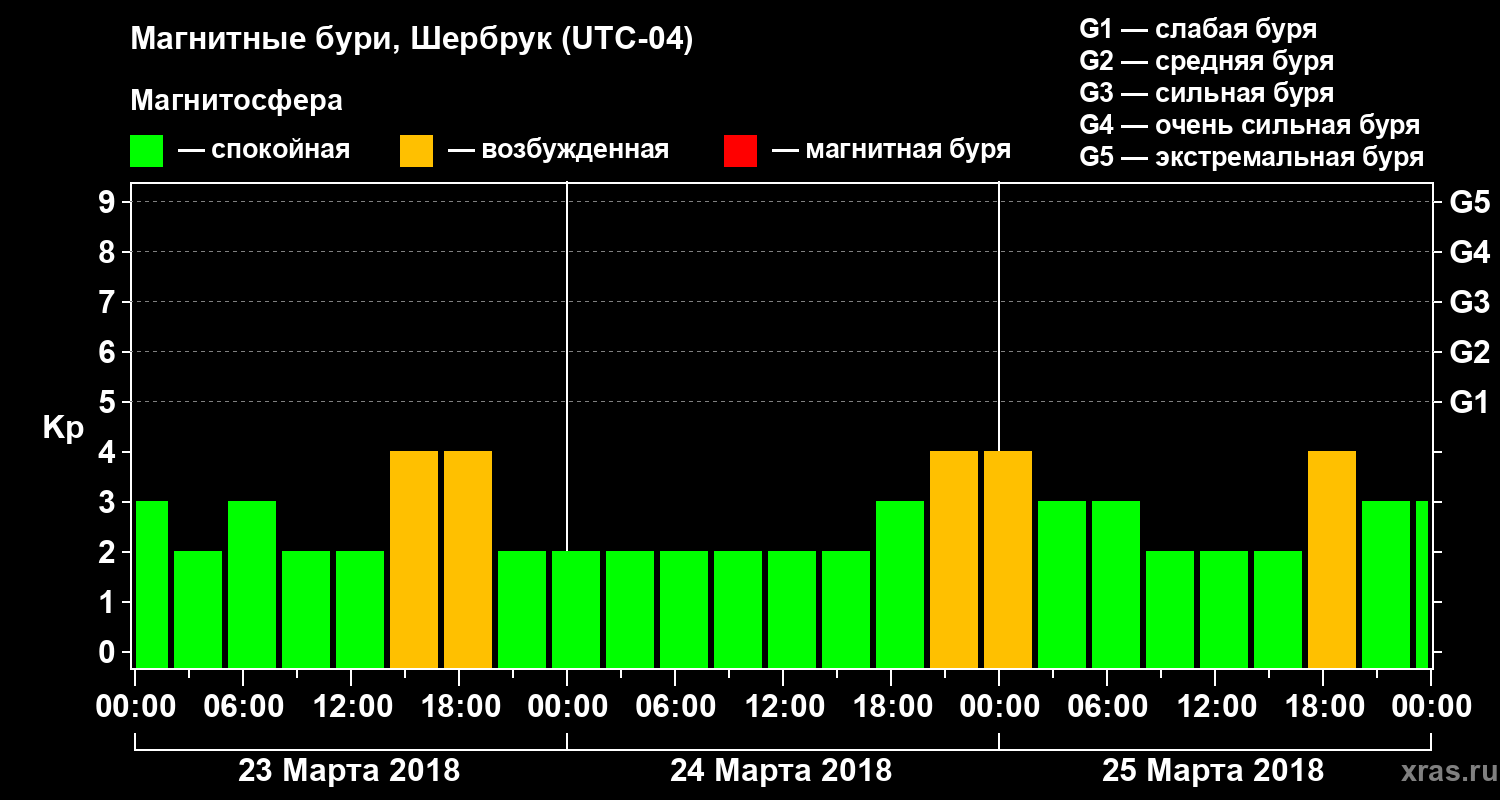Click the red 'магнитная буря' legend swatch
The width and height of the screenshot is (1500, 800).
740,151
